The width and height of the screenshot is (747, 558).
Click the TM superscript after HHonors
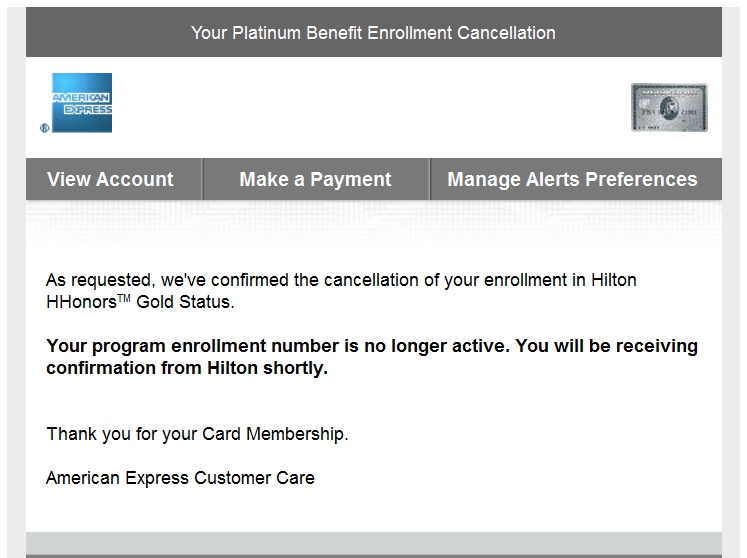pyautogui.click(x=153, y=296)
